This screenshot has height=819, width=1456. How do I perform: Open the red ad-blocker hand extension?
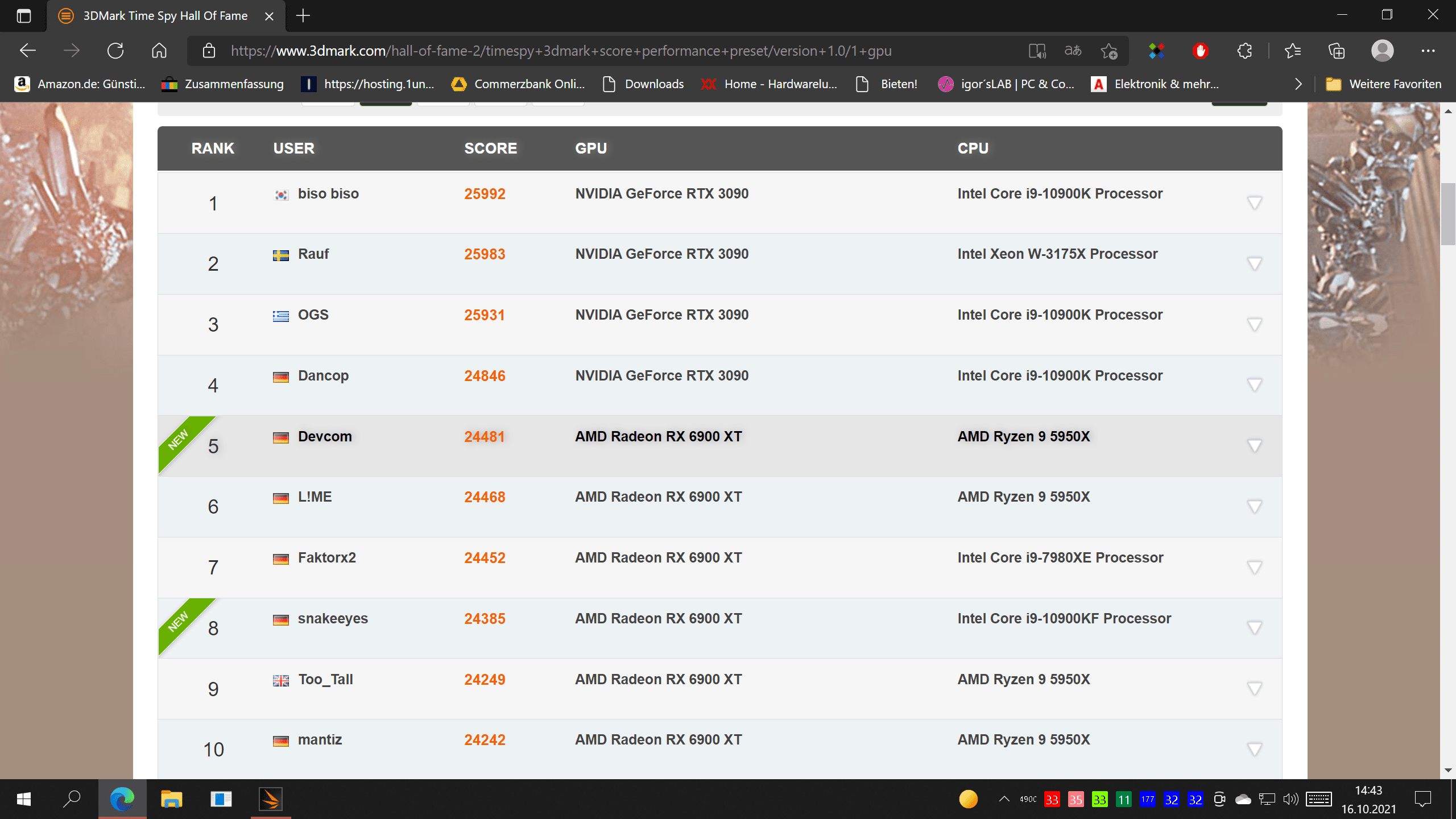1201,51
